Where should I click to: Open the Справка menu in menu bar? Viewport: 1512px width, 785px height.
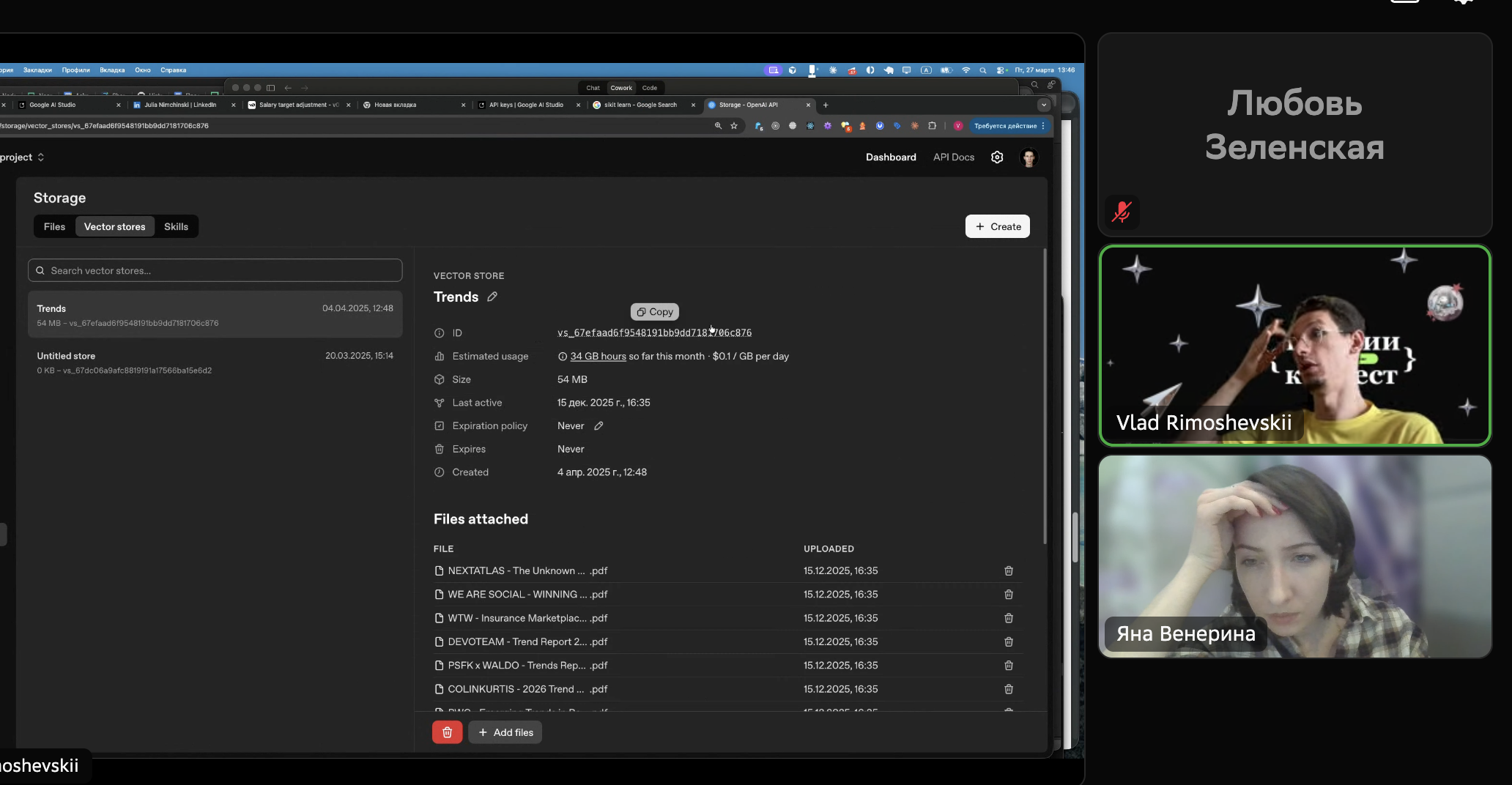174,70
